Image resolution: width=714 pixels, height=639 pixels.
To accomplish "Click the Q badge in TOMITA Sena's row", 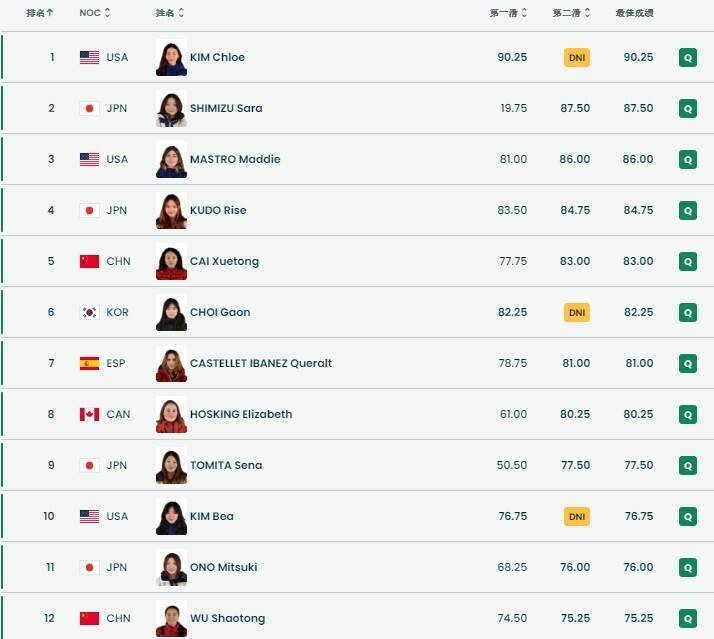I will [x=687, y=465].
